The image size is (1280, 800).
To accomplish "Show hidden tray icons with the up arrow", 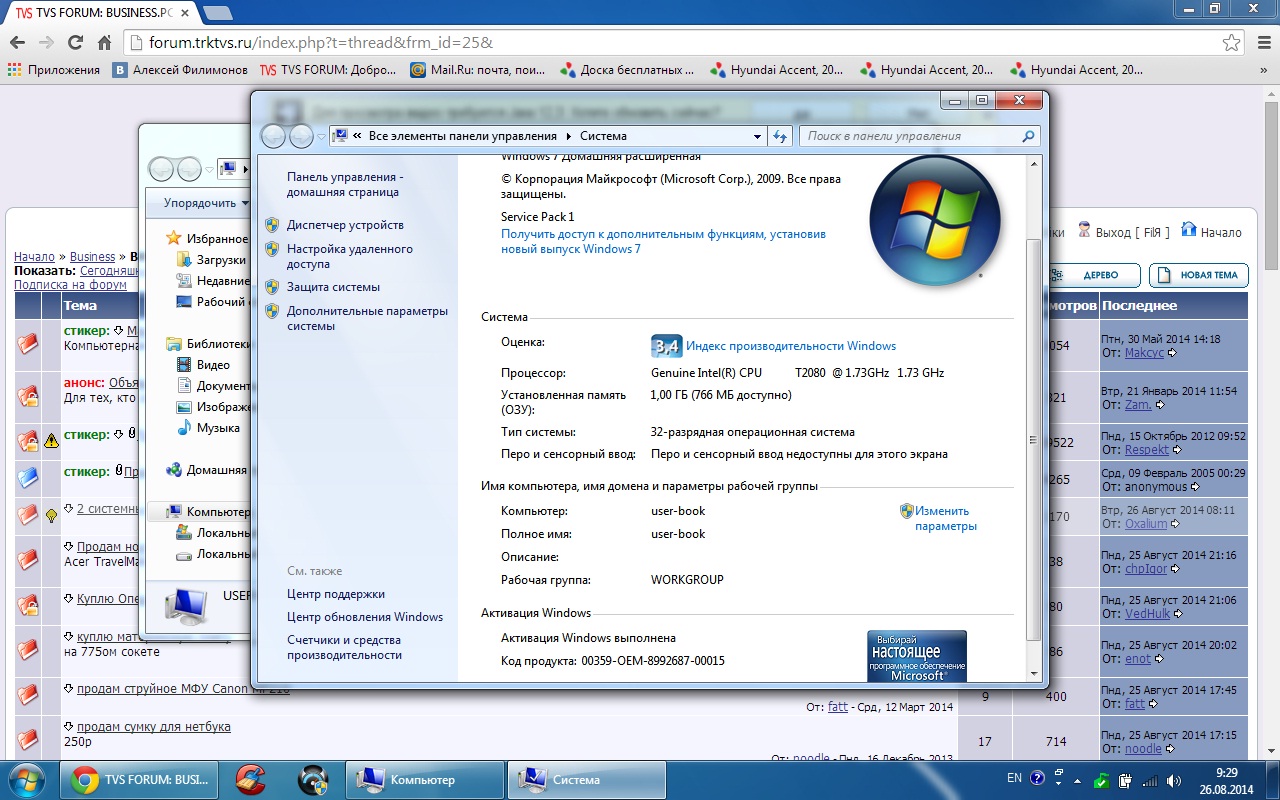I will point(1076,779).
